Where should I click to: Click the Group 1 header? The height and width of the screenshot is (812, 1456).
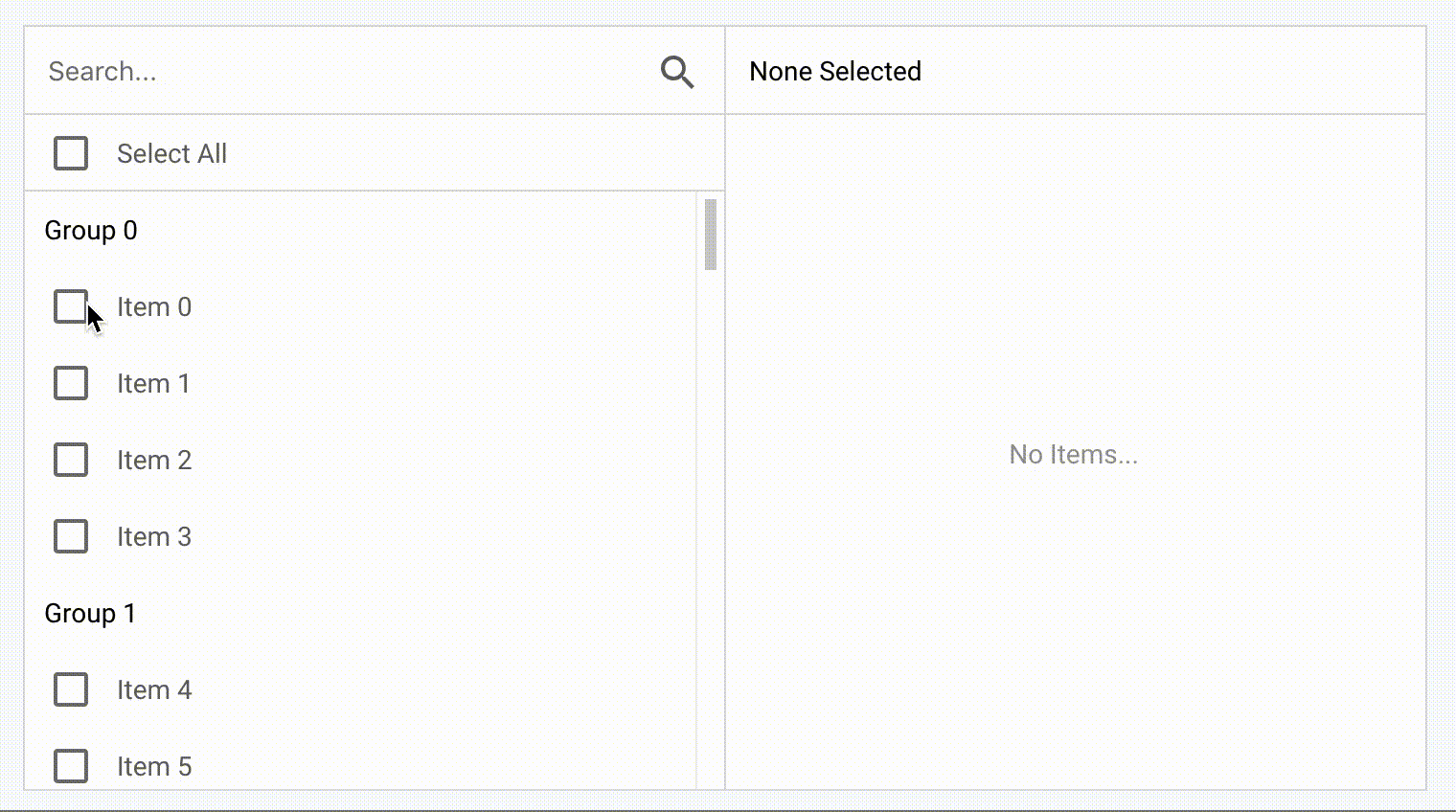click(x=90, y=613)
